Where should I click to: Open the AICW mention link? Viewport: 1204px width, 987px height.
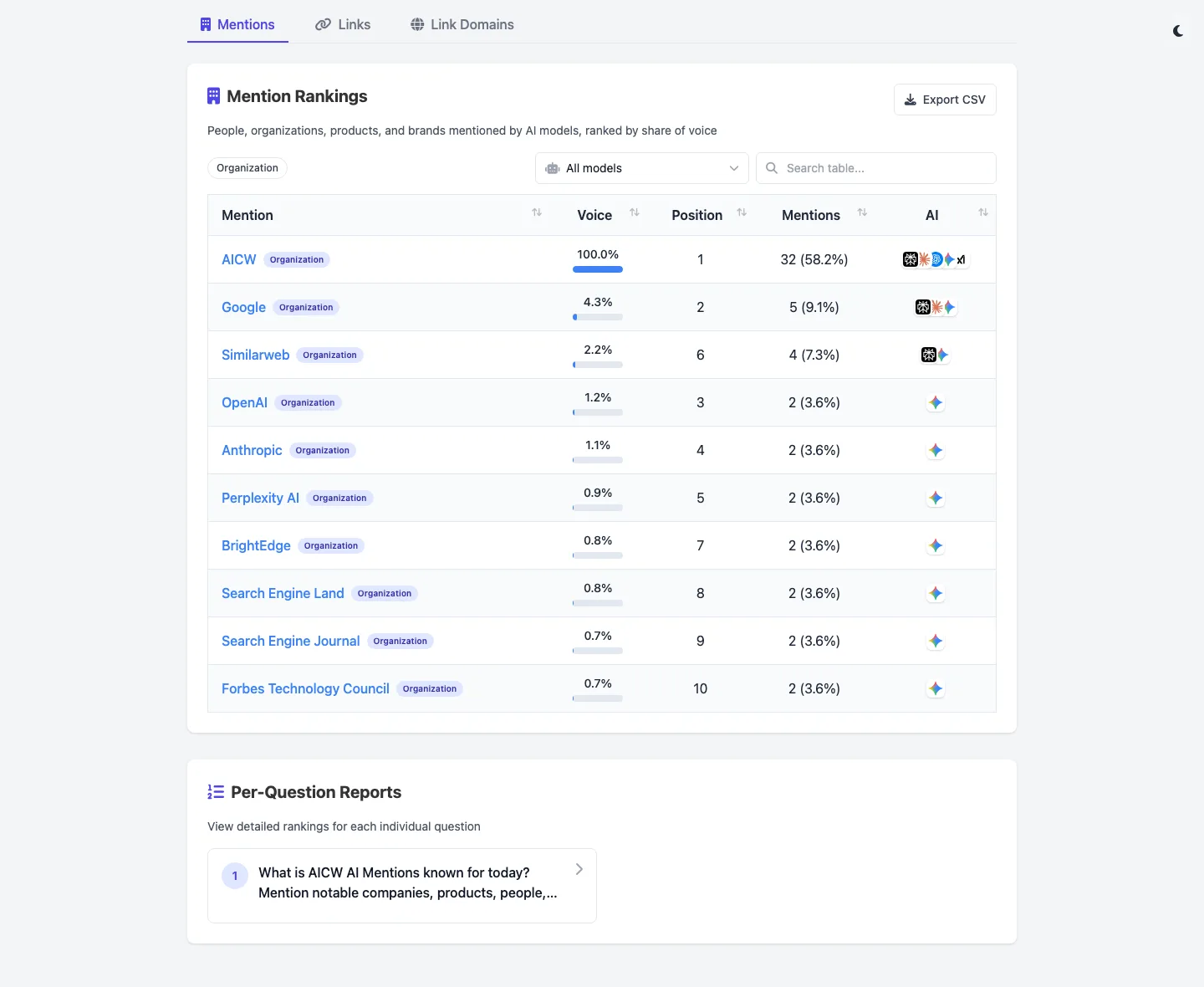pyautogui.click(x=239, y=259)
